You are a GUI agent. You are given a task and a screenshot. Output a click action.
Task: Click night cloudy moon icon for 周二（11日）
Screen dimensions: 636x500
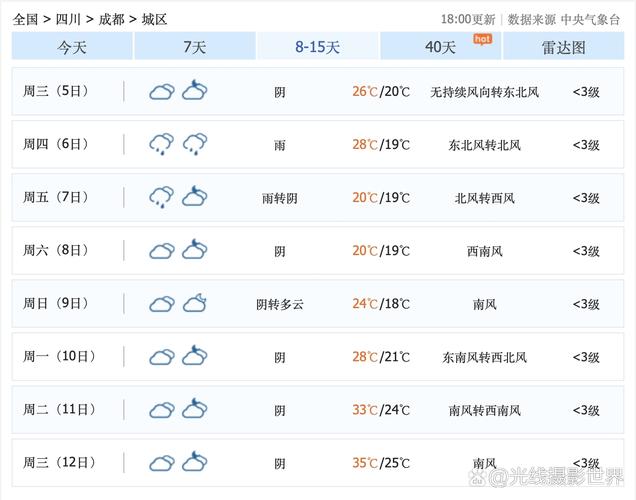(x=195, y=408)
